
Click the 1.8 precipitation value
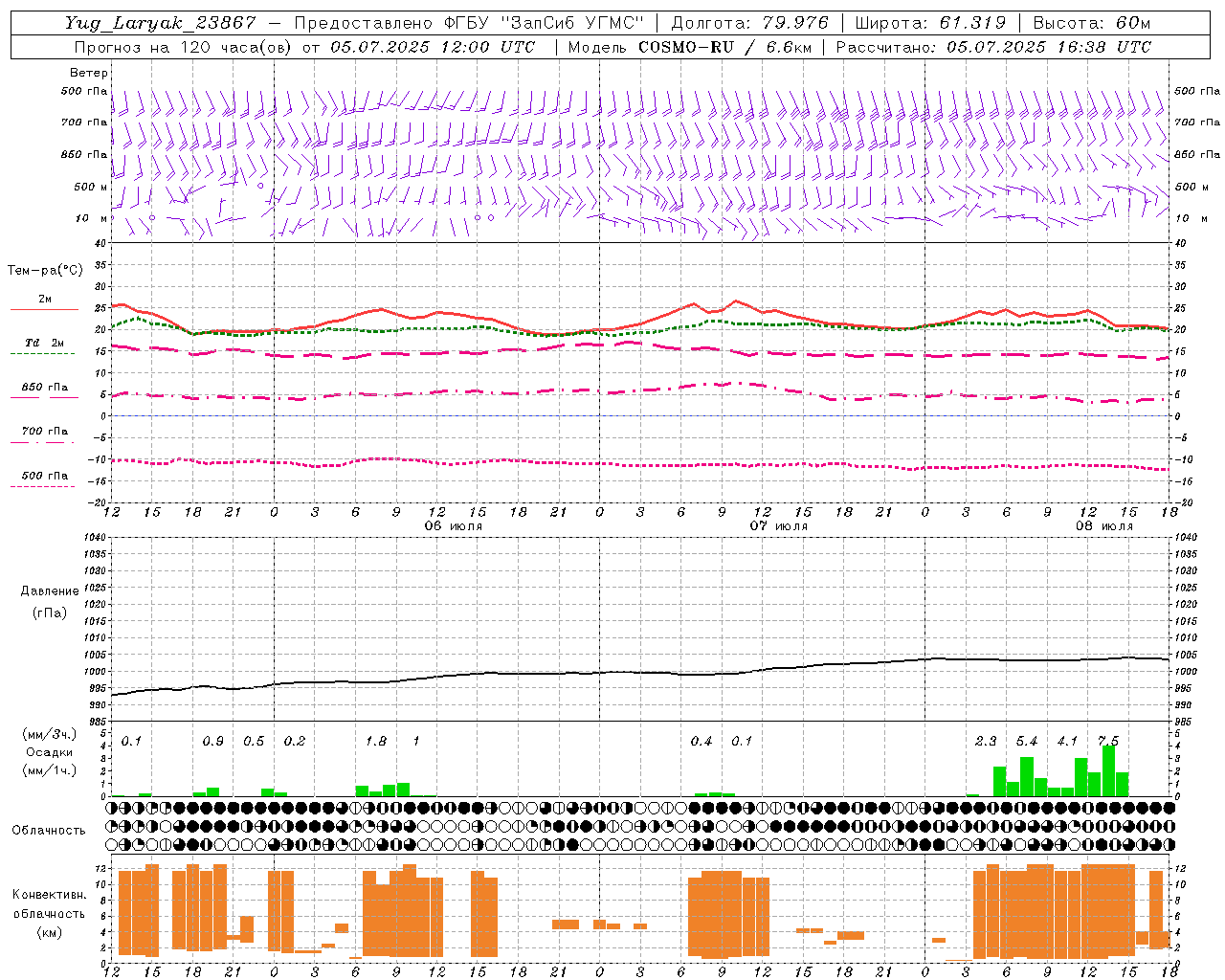coord(376,742)
